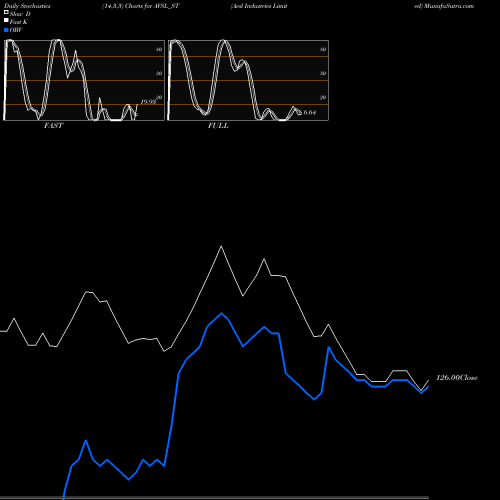Click the FAST chart label

[53, 126]
